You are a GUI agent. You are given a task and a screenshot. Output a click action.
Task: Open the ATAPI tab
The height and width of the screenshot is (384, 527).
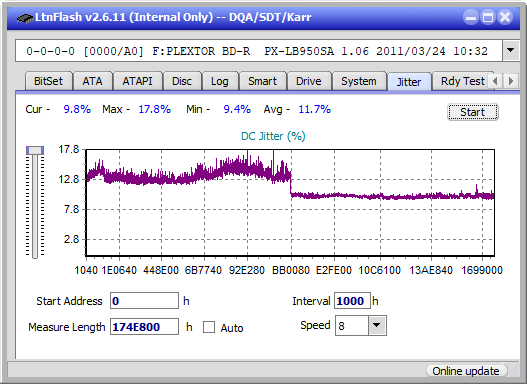coord(137,81)
